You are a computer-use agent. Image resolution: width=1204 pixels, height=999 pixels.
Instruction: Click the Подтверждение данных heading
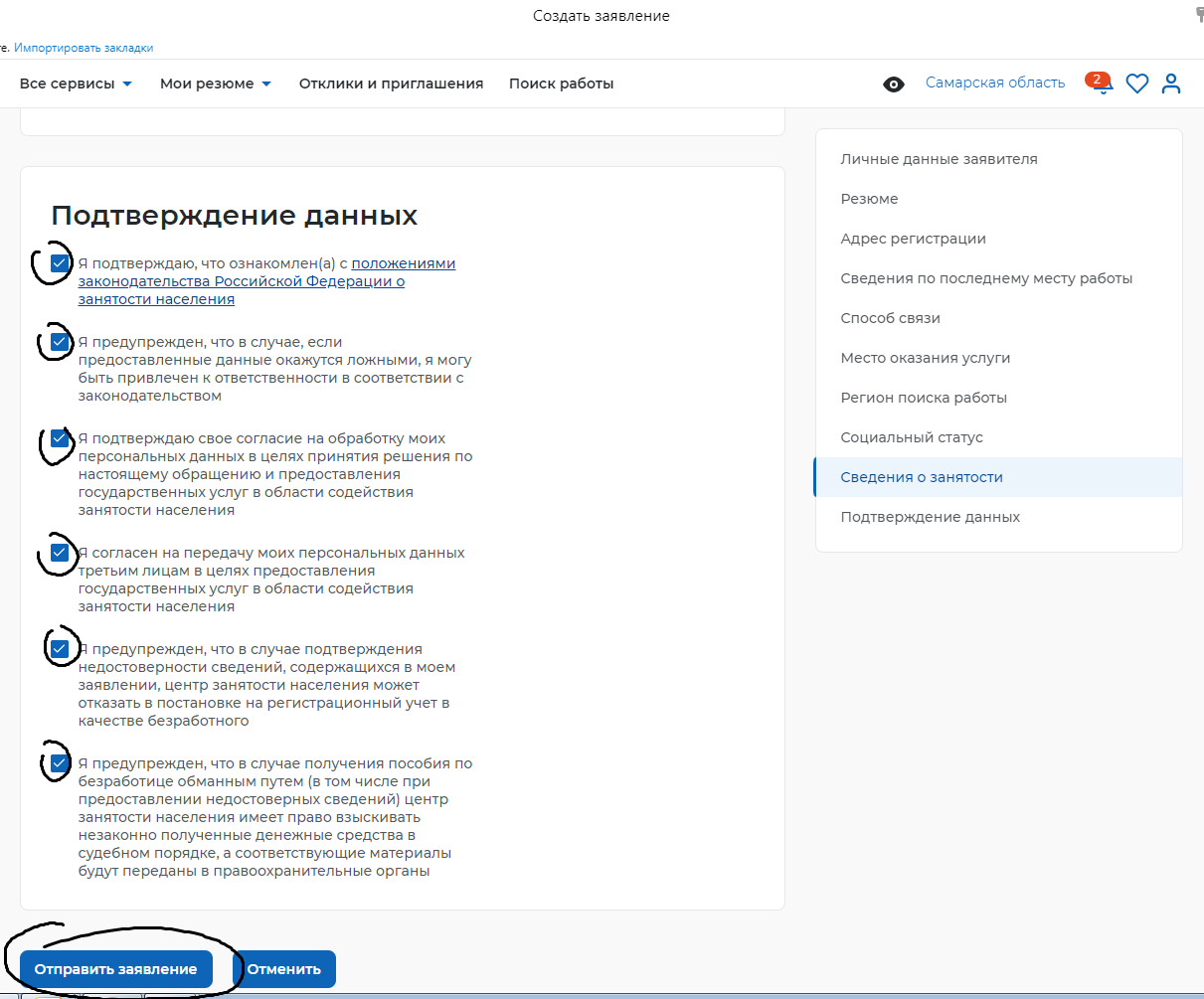tap(235, 216)
